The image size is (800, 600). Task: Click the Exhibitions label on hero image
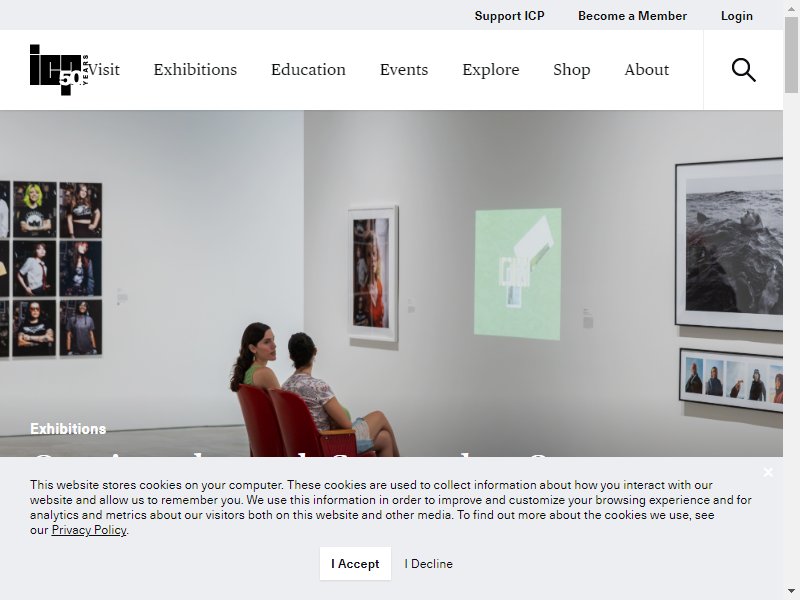[68, 429]
